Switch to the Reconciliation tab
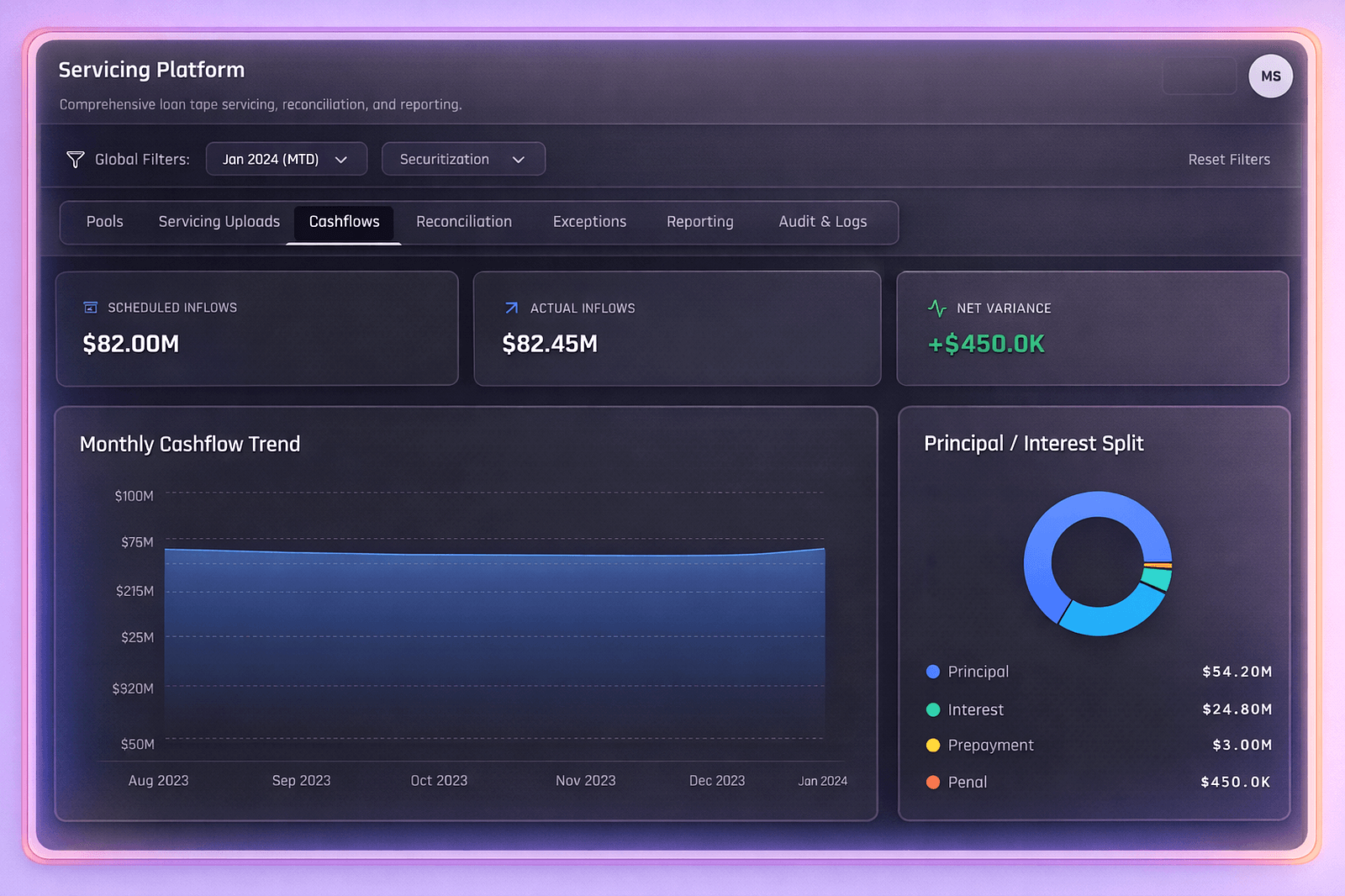Image resolution: width=1345 pixels, height=896 pixels. (x=464, y=221)
